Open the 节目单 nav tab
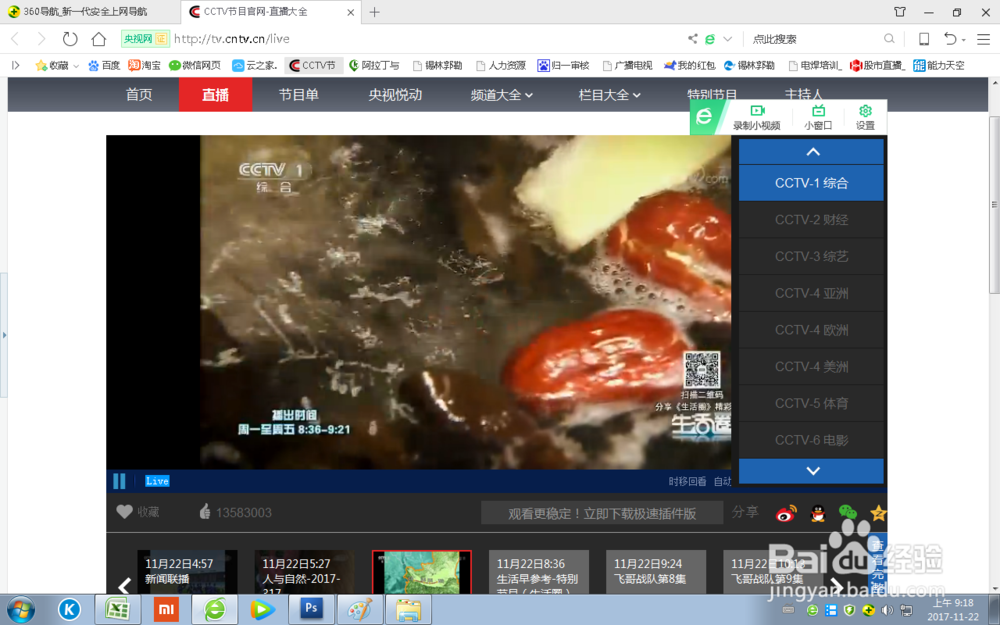Viewport: 1000px width, 625px height. coord(298,95)
